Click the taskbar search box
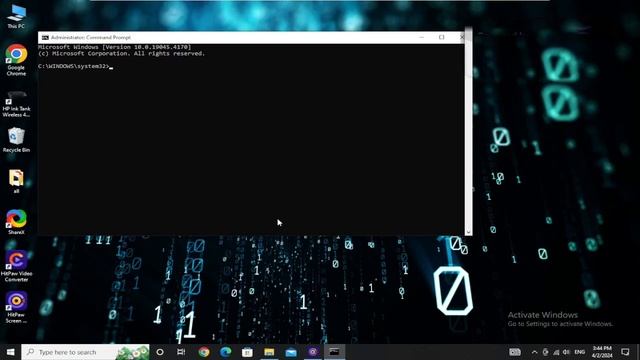 click(x=85, y=352)
